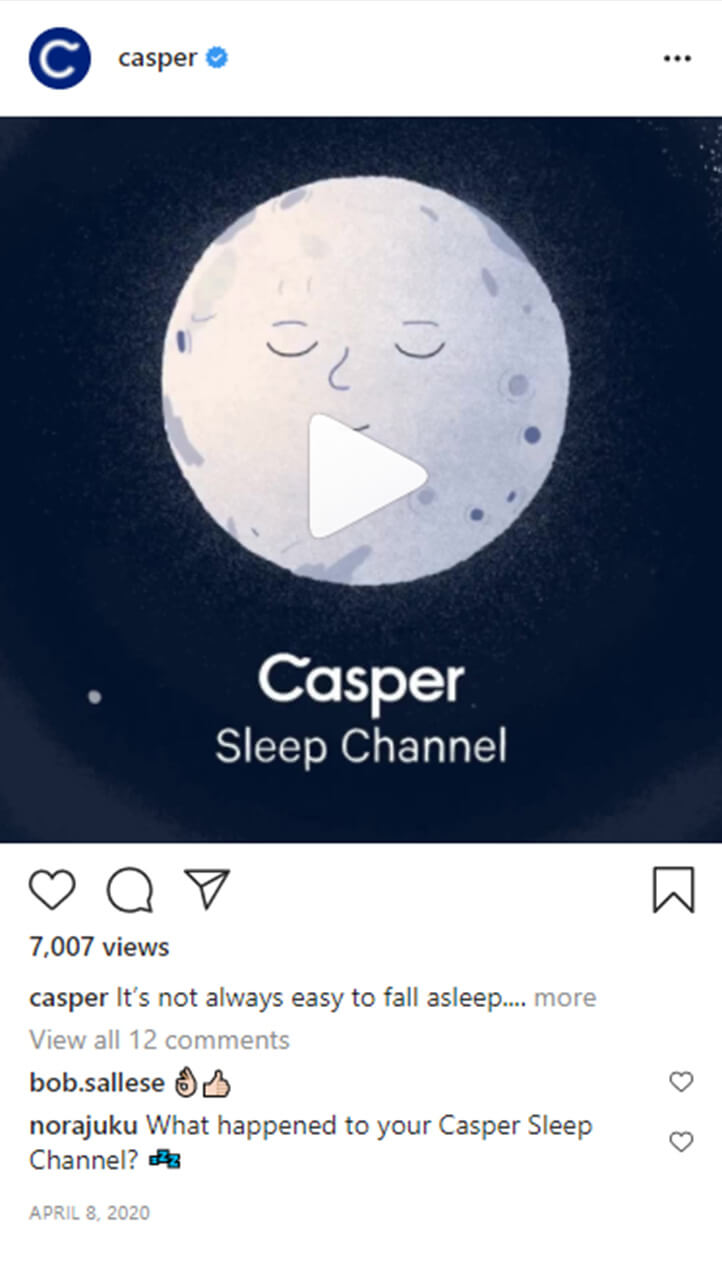Viewport: 722px width, 1280px height.
Task: Click the Casper Sleep Channel title text
Action: pyautogui.click(x=361, y=711)
